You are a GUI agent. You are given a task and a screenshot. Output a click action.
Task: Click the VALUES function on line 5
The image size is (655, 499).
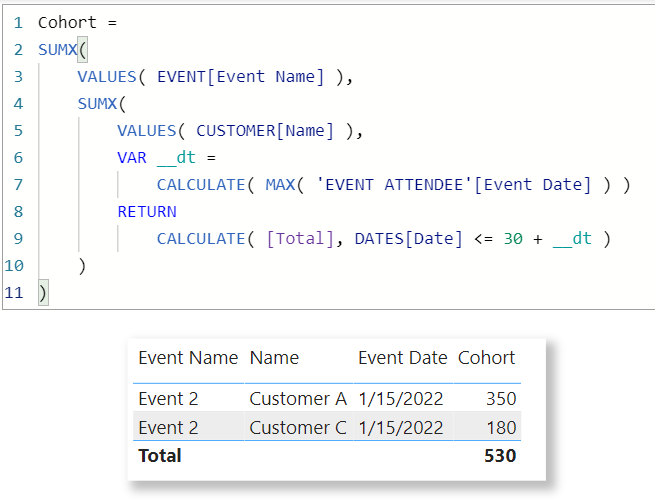pos(147,131)
